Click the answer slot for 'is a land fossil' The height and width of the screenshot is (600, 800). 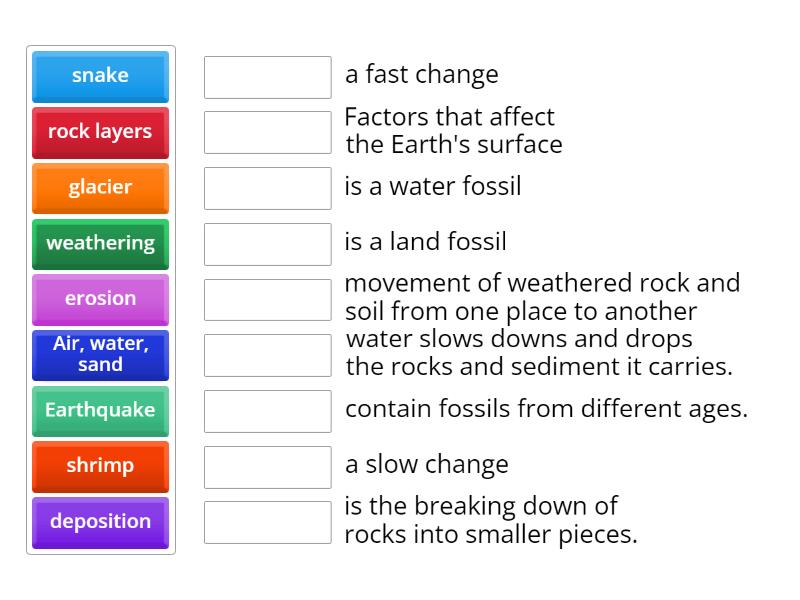click(x=266, y=242)
